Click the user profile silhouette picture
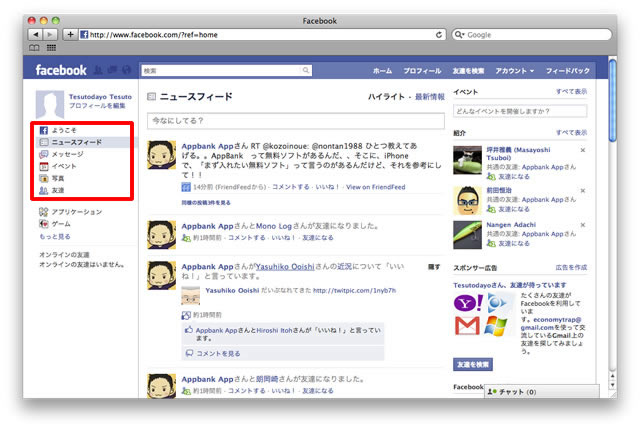640x430 pixels. click(50, 104)
